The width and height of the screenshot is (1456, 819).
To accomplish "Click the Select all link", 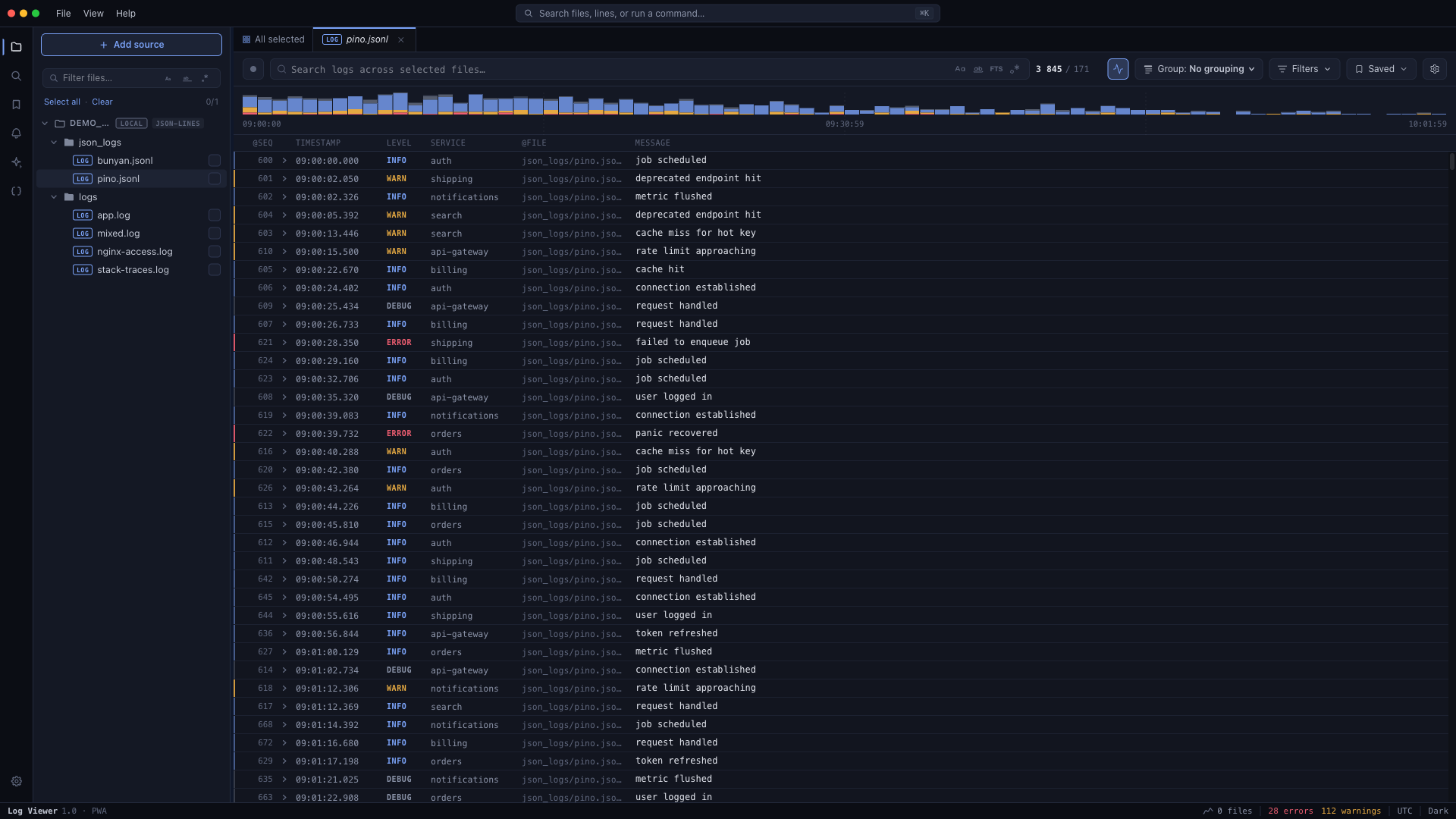I will click(62, 102).
